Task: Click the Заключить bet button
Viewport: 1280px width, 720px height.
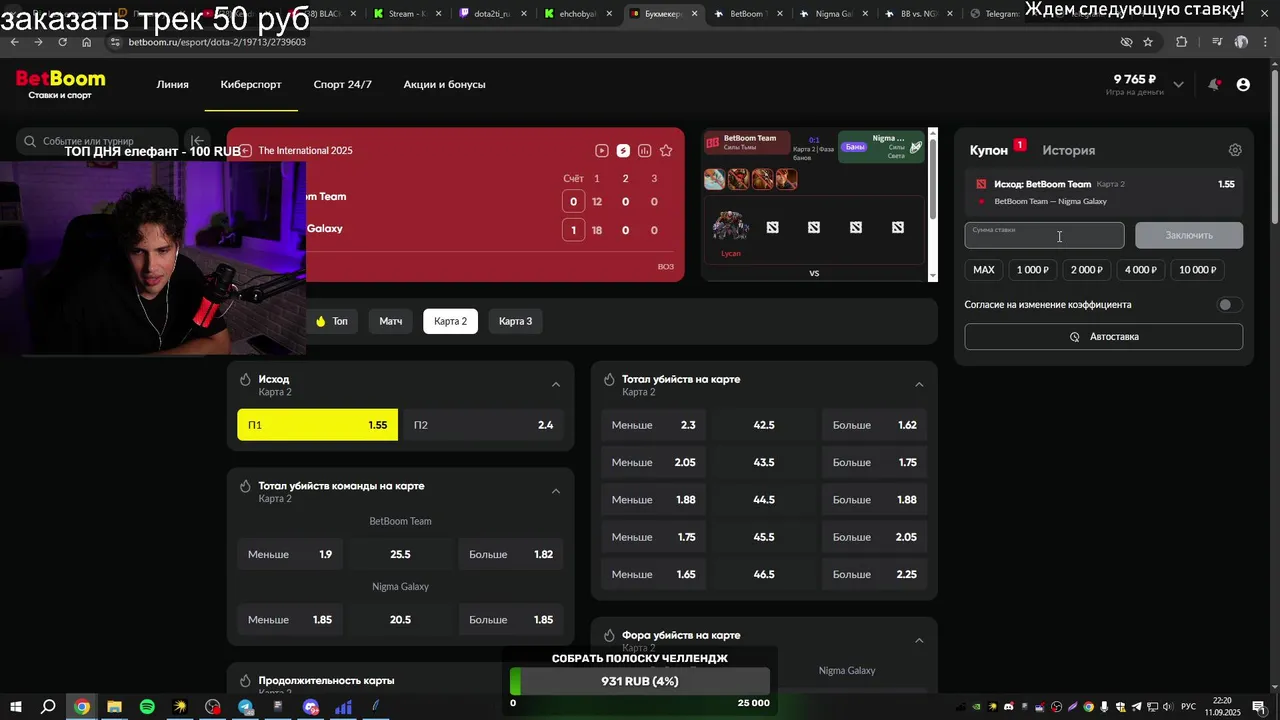Action: pyautogui.click(x=1189, y=235)
